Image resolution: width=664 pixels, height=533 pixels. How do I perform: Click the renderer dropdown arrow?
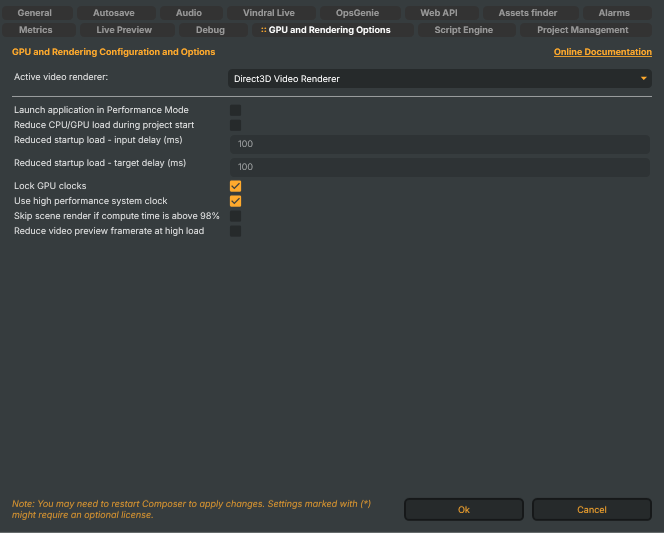(643, 79)
